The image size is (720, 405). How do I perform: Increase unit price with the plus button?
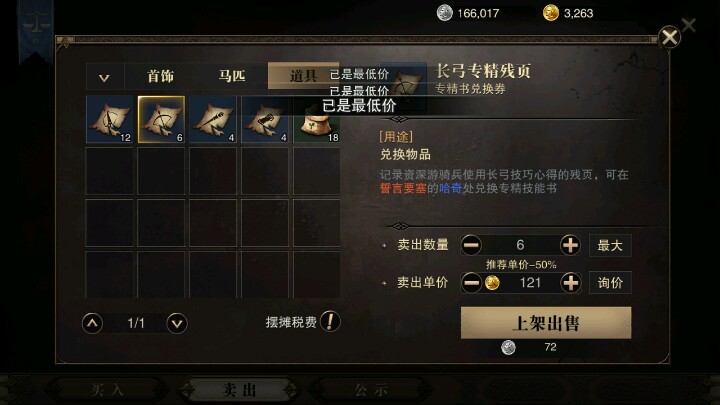coord(570,282)
